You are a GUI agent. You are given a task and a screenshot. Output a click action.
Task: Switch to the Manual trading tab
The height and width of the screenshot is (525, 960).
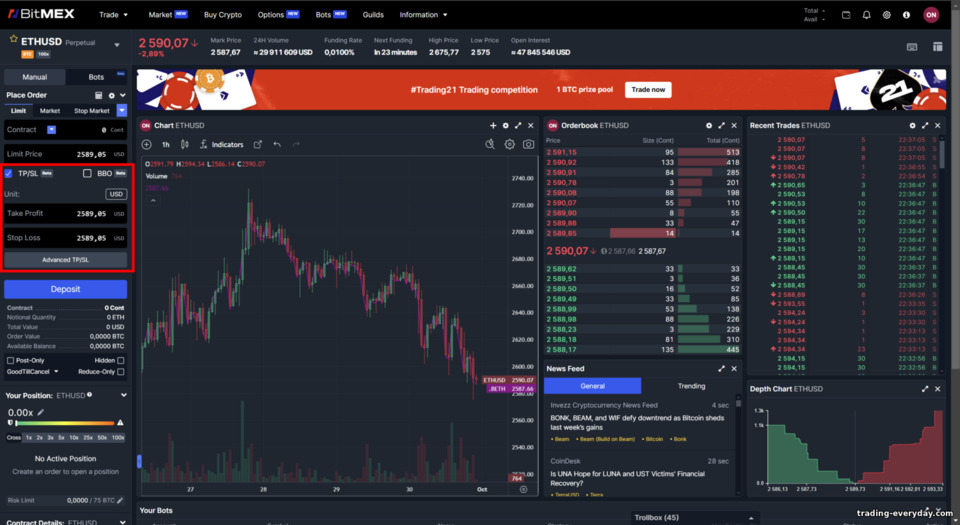coord(35,77)
